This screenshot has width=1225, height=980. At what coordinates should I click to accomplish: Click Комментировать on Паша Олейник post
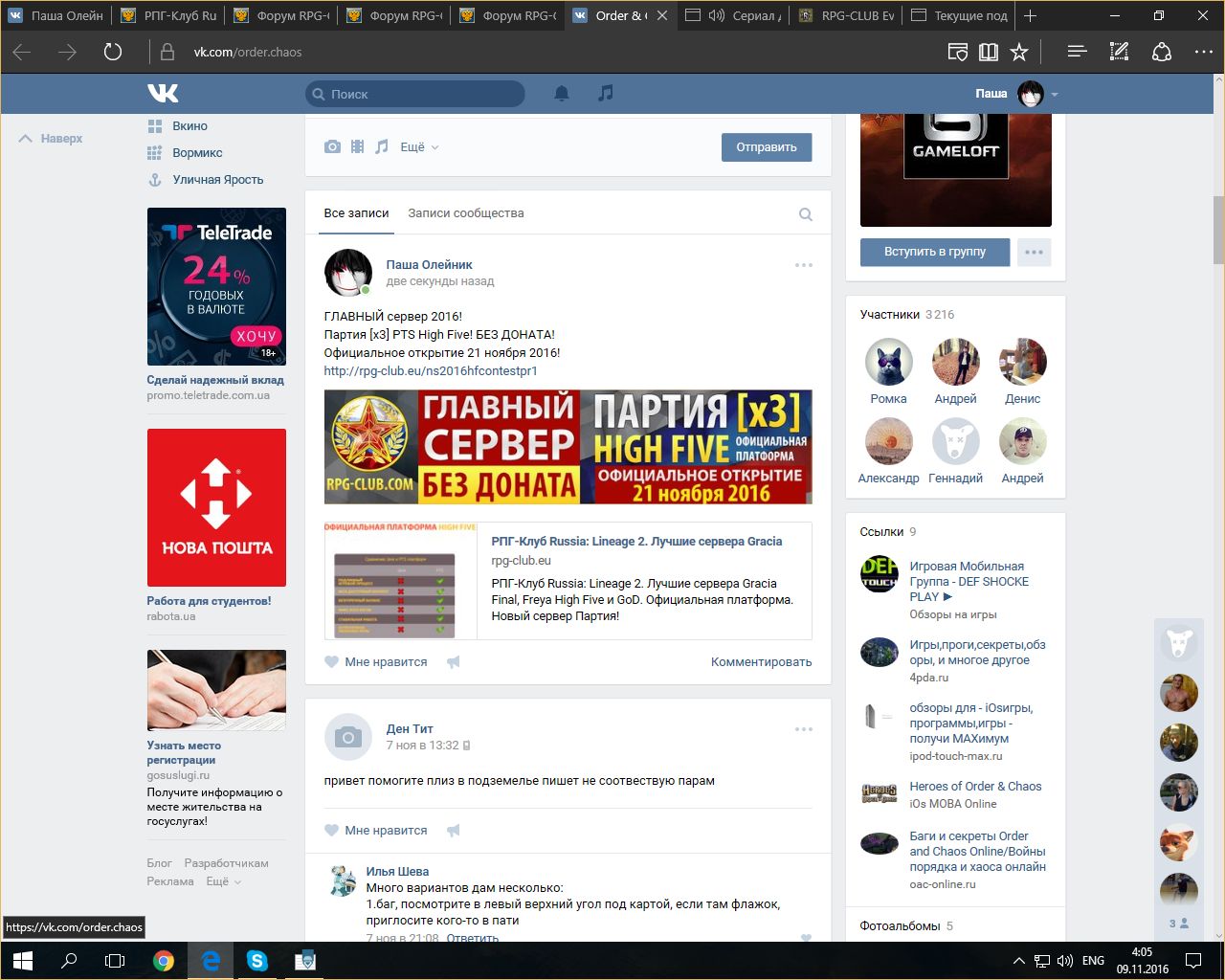(x=761, y=661)
